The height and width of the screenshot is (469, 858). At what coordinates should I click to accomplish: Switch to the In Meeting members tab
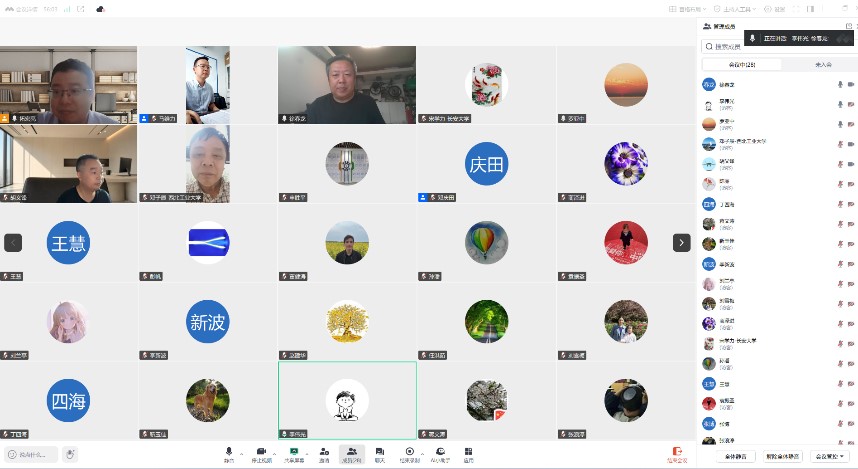coord(742,65)
